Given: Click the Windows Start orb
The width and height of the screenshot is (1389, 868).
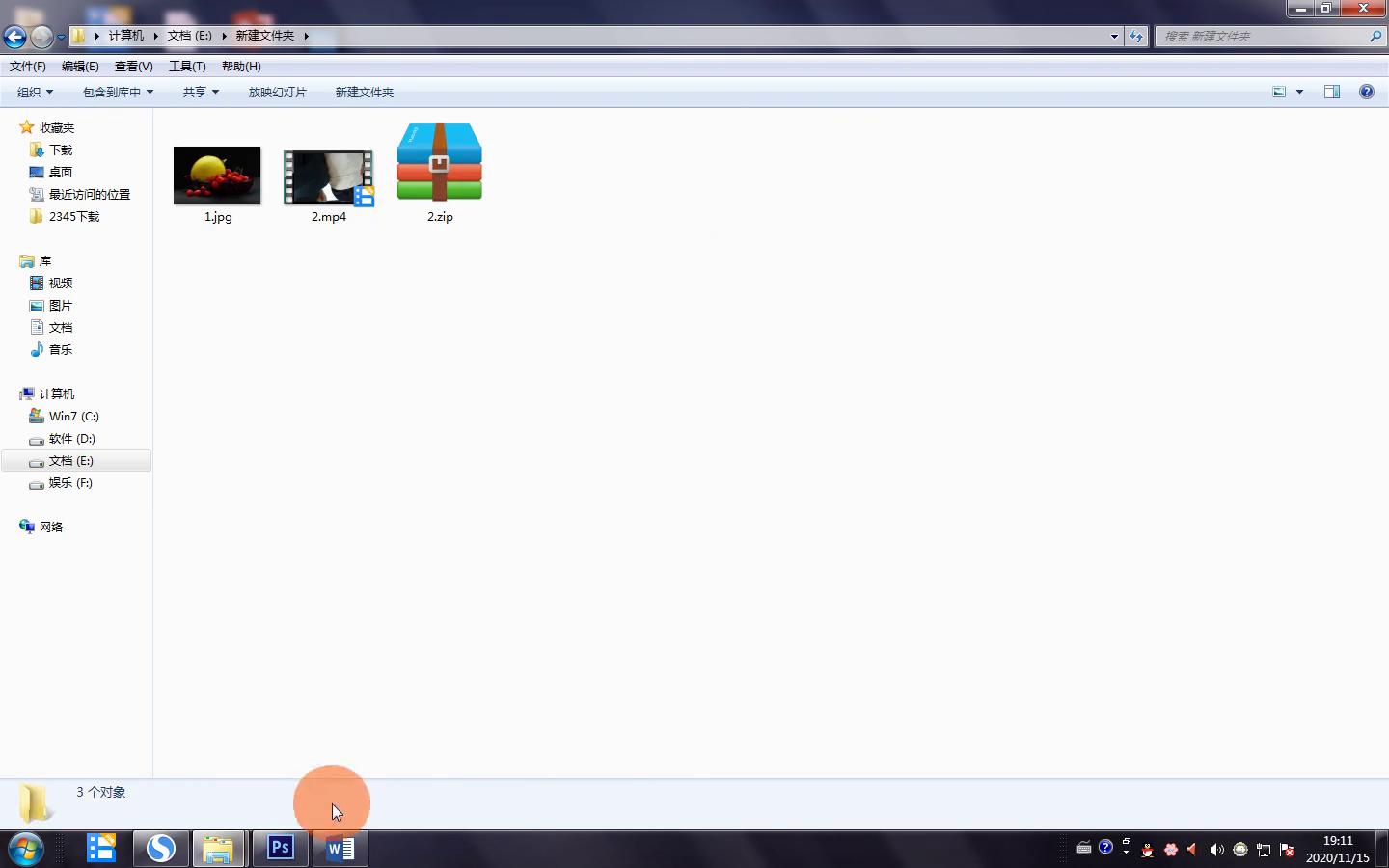Looking at the screenshot, I should click(x=25, y=849).
